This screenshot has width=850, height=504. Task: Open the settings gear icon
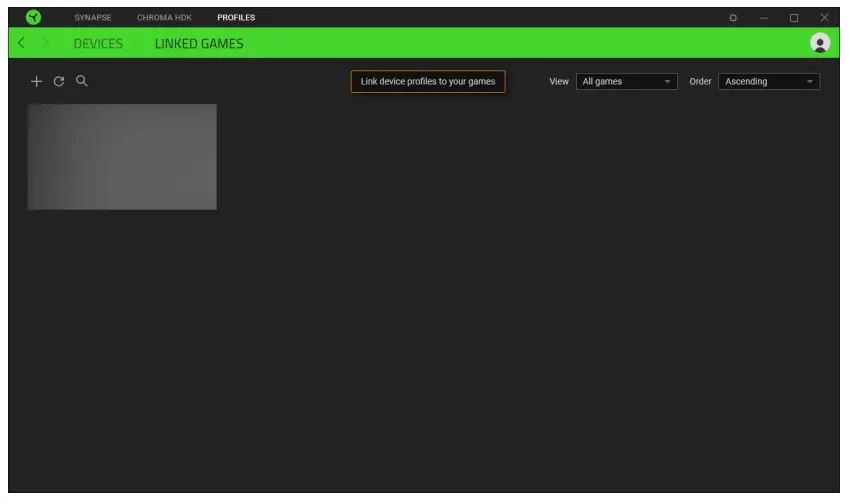point(733,18)
